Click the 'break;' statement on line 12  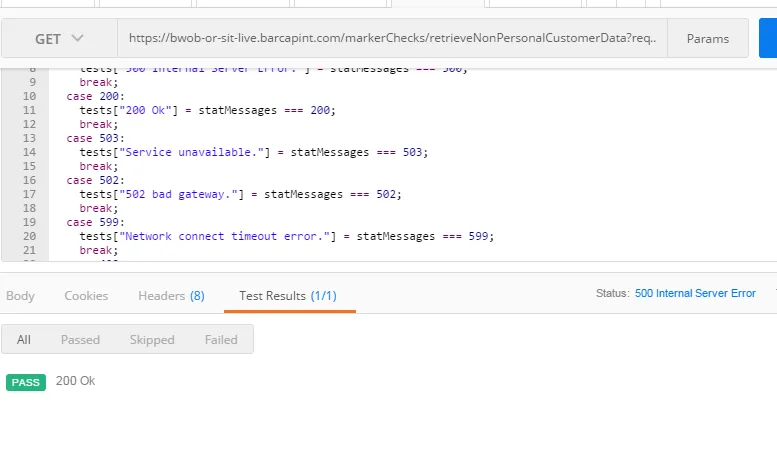tap(99, 124)
